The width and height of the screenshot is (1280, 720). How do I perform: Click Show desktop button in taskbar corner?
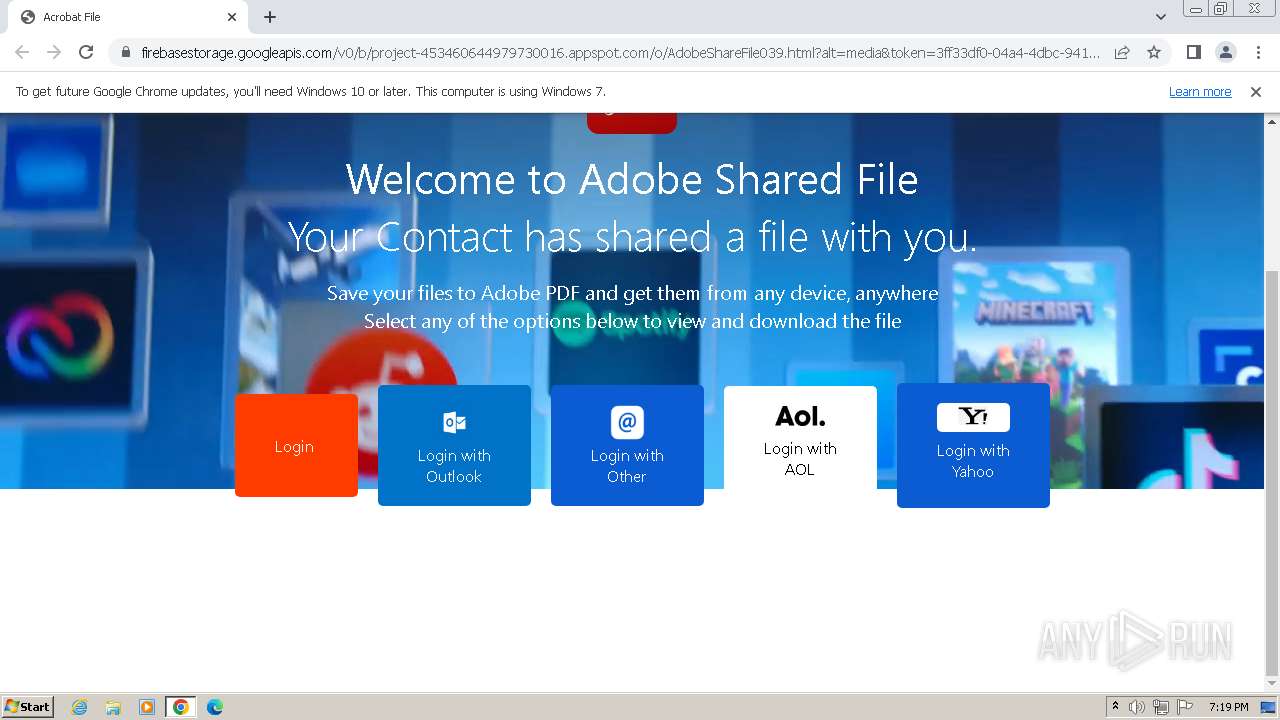coord(1269,707)
